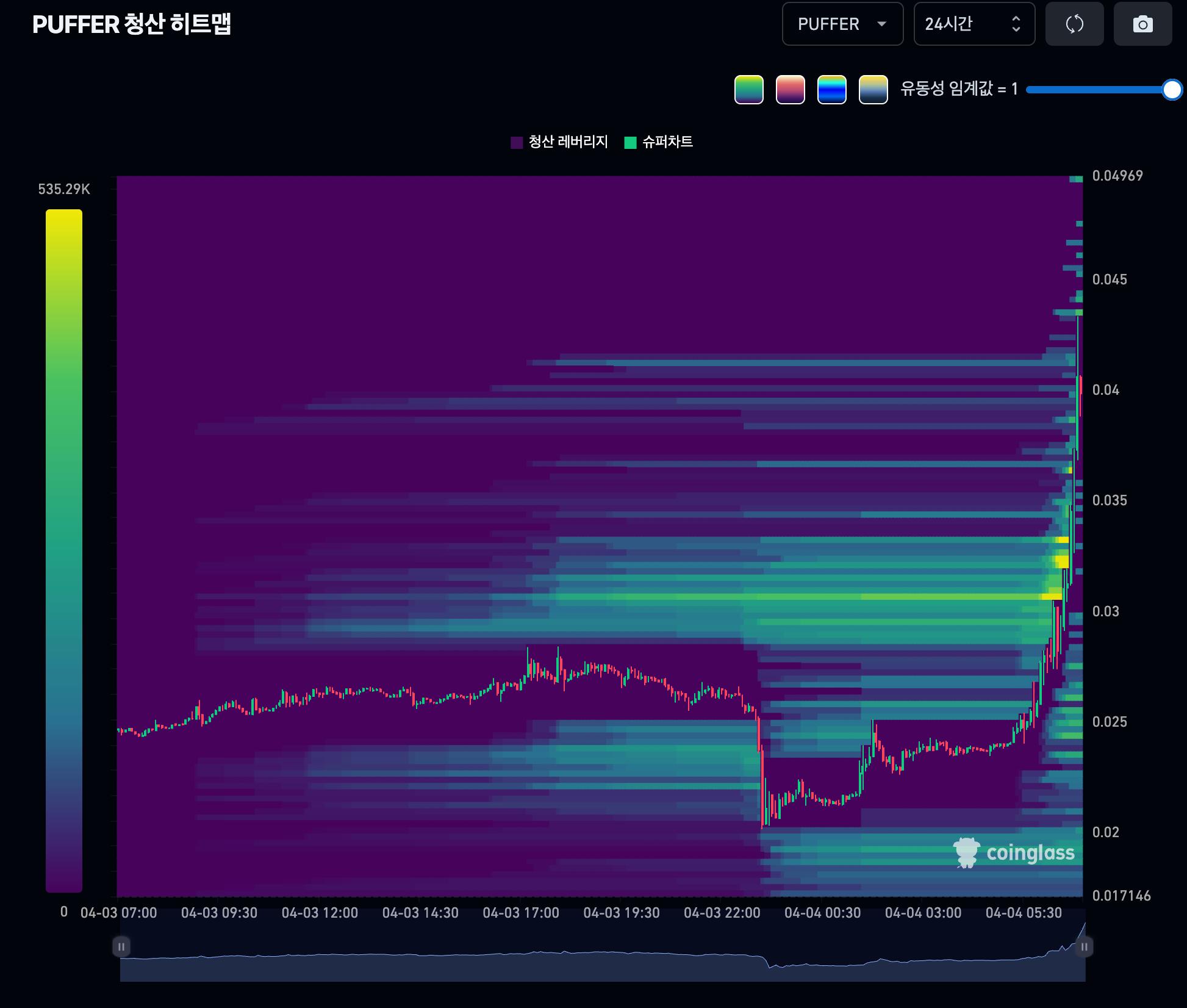The image size is (1187, 1008).
Task: Click the dropdown arrow beside PUFFER
Action: pos(881,24)
